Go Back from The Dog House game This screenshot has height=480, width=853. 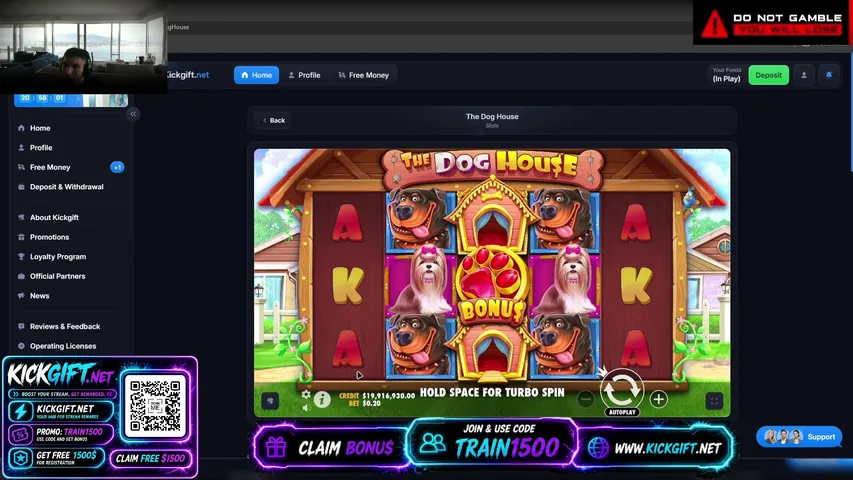tap(274, 120)
